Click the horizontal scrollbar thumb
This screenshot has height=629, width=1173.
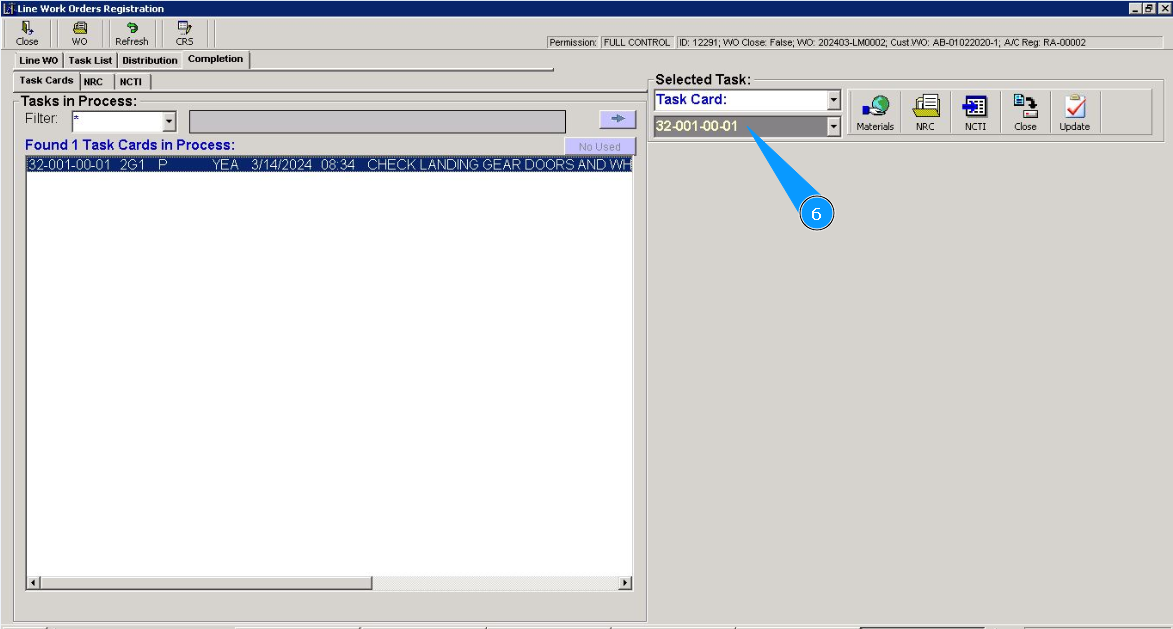click(206, 583)
